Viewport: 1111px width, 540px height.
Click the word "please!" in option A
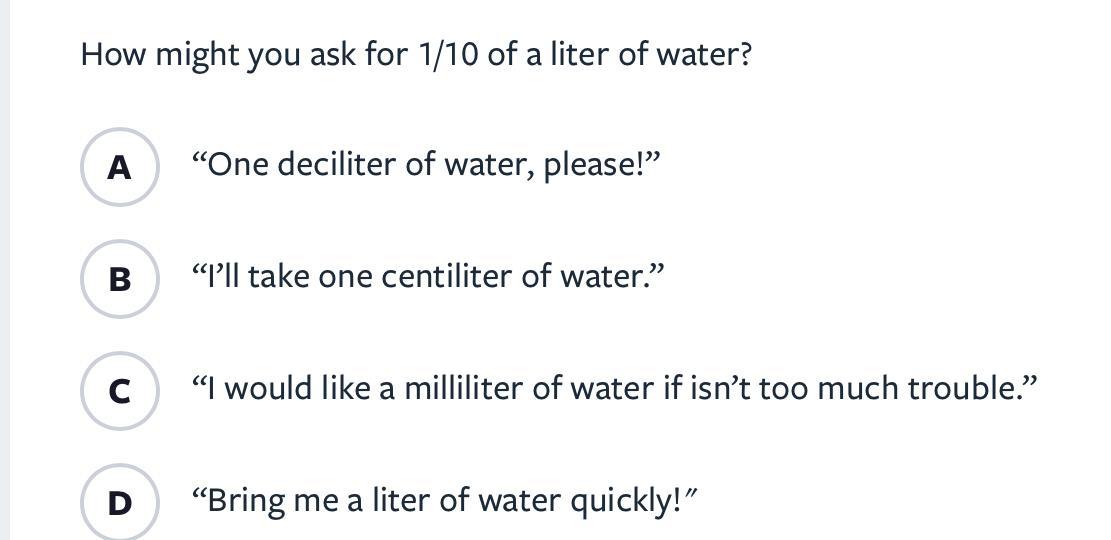599,164
